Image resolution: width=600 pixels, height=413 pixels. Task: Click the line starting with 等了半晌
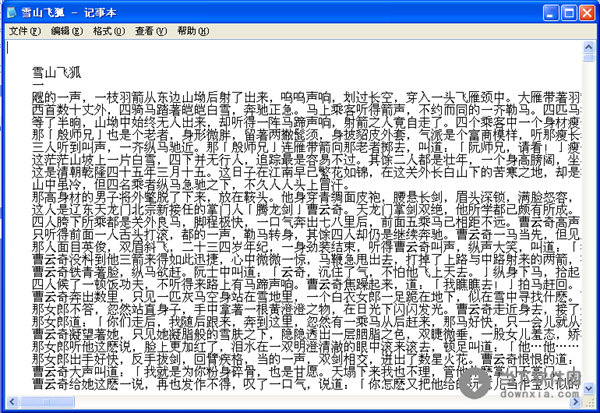point(306,122)
